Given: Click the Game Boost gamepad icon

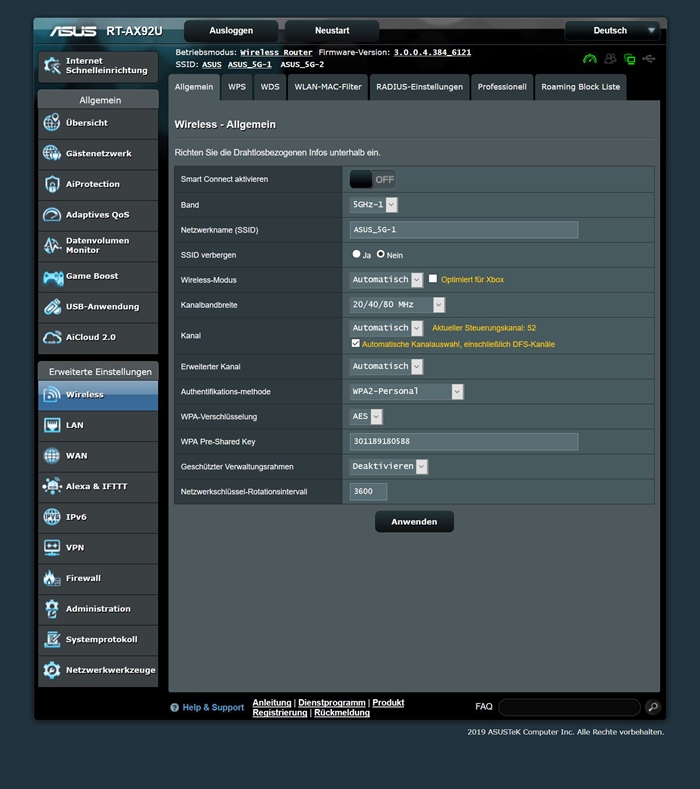Looking at the screenshot, I should 53,276.
